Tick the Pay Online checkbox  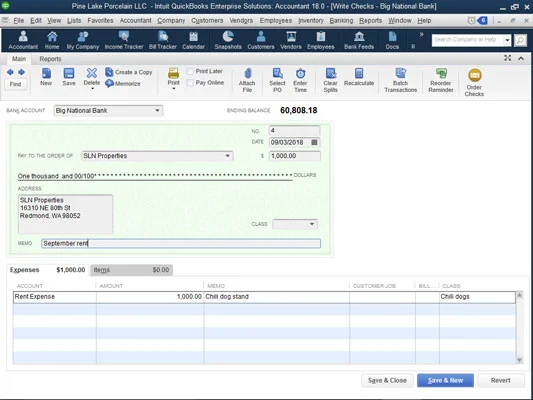click(x=190, y=83)
